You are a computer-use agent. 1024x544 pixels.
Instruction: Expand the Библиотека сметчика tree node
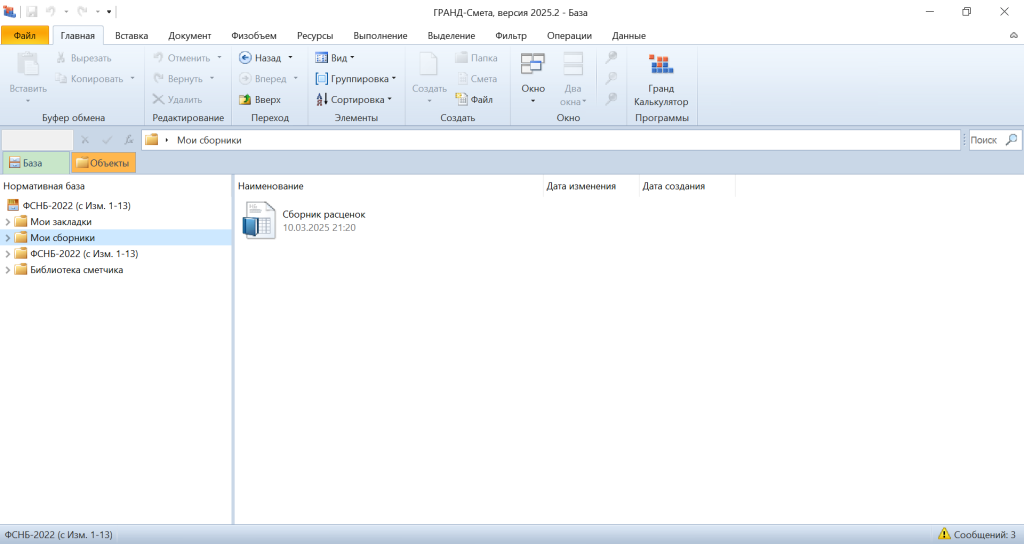click(x=9, y=270)
